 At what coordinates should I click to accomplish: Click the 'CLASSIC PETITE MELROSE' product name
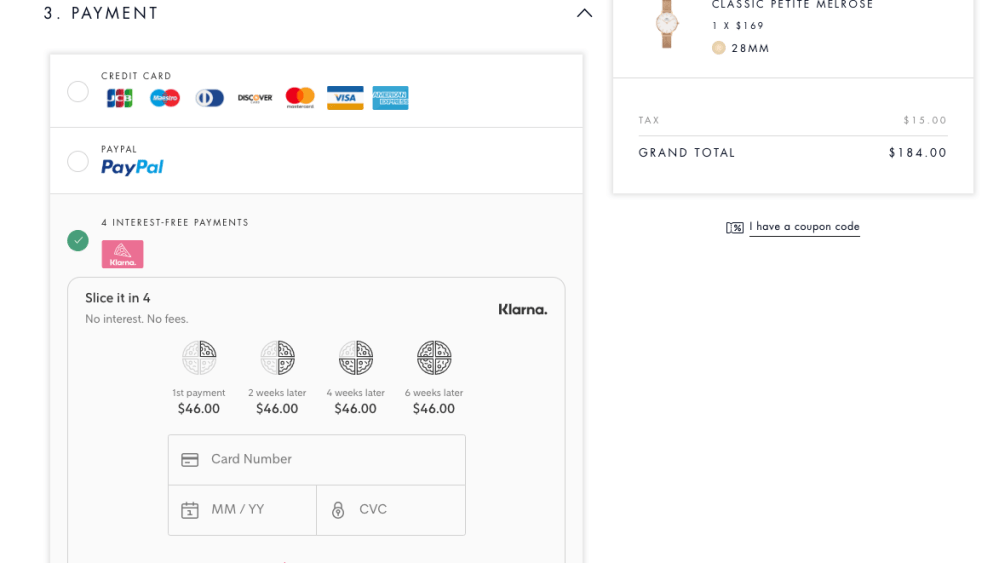point(793,4)
